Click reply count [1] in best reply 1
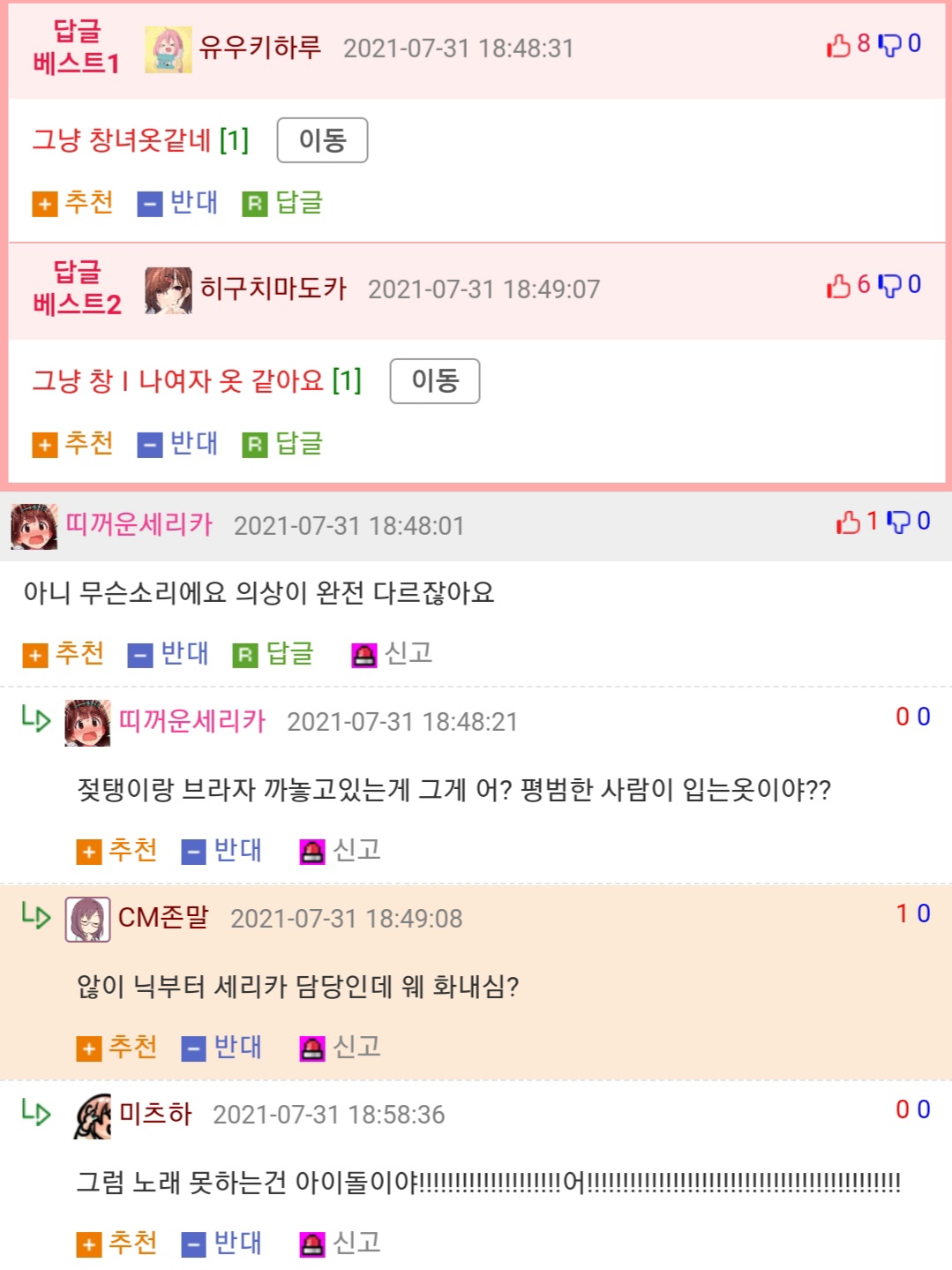The image size is (952, 1270). (234, 140)
